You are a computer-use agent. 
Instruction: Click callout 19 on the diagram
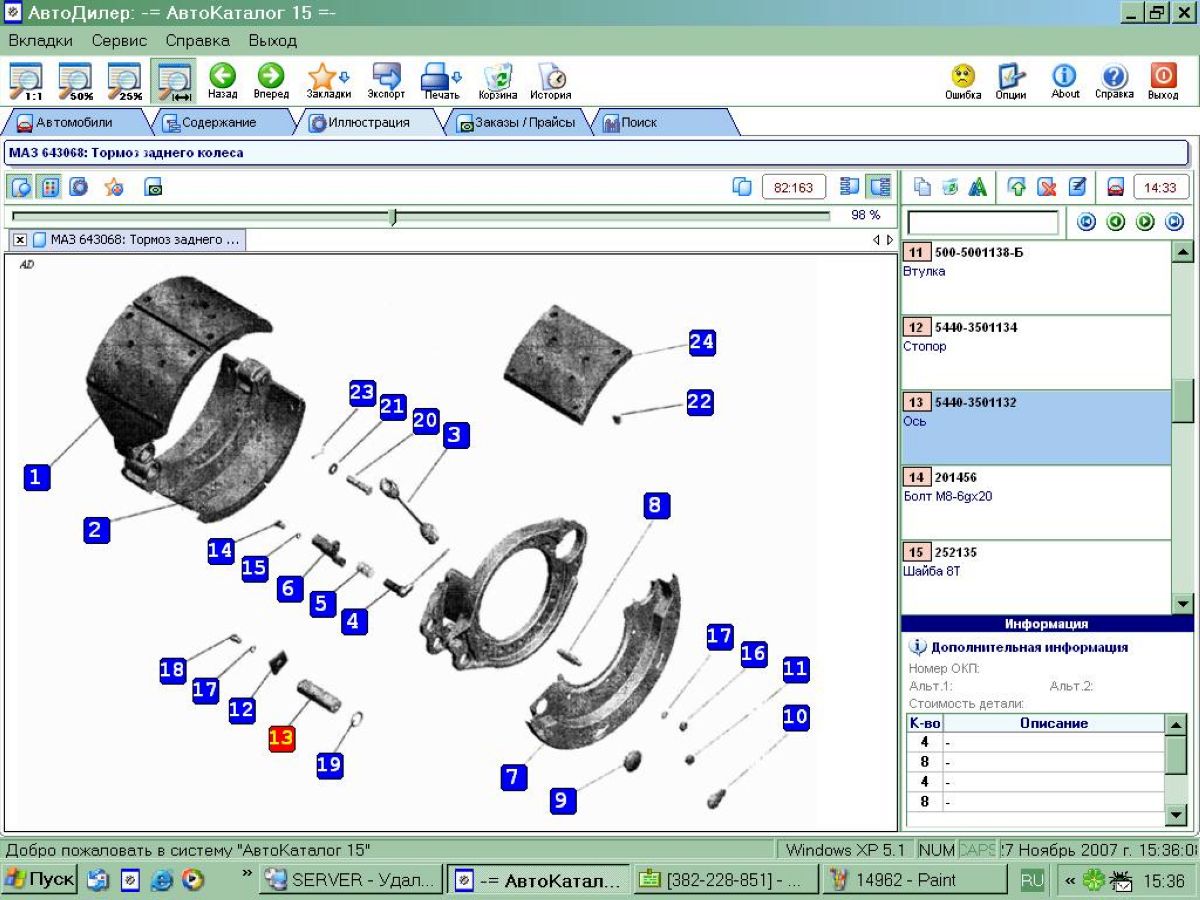(x=329, y=765)
